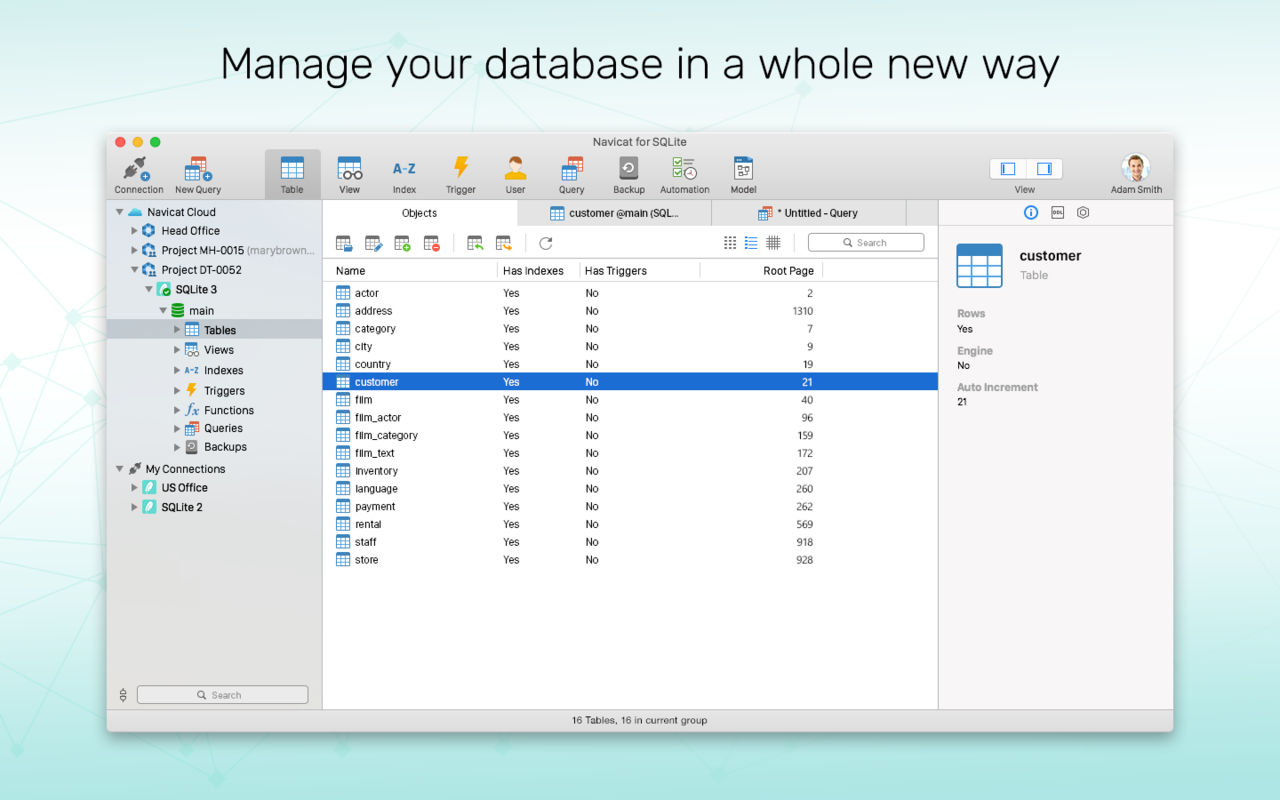
Task: Click the sidebar sort stepper arrows
Action: [123, 695]
